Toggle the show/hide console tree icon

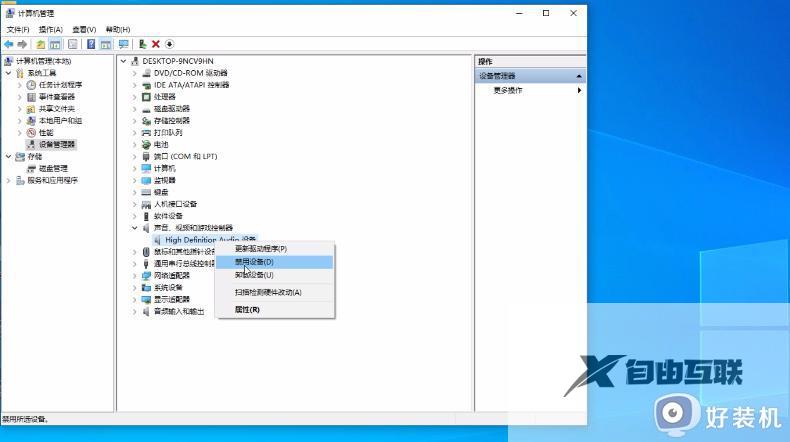pos(55,44)
